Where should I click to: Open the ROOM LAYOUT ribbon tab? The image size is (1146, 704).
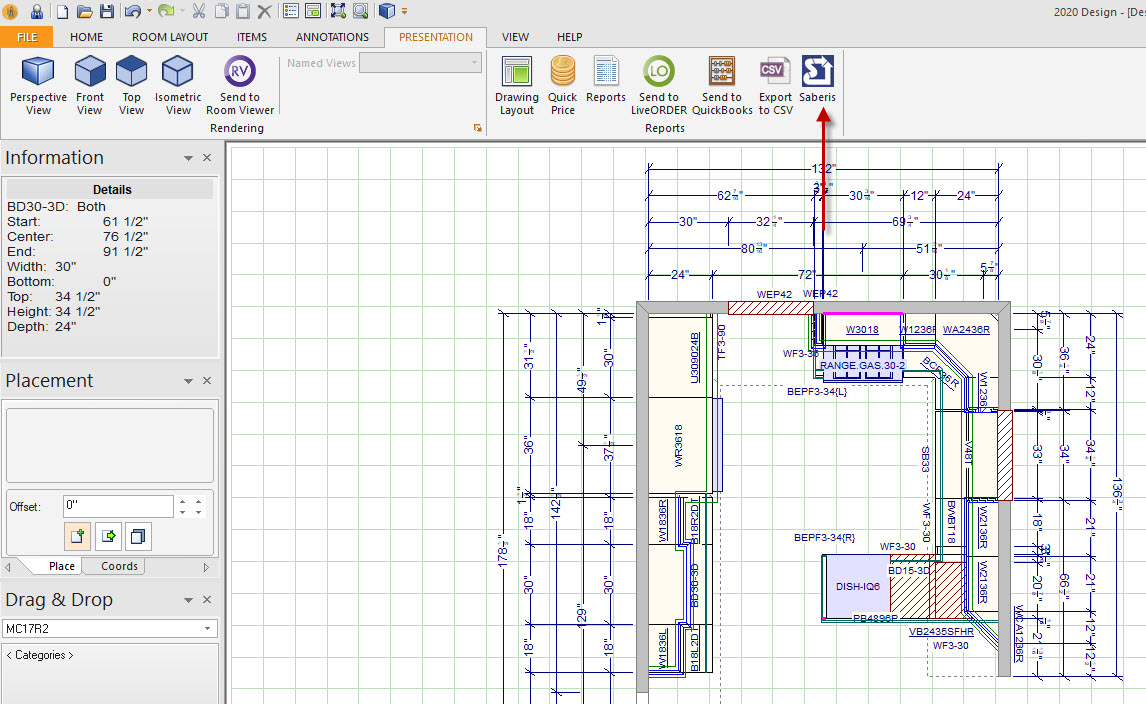point(170,37)
